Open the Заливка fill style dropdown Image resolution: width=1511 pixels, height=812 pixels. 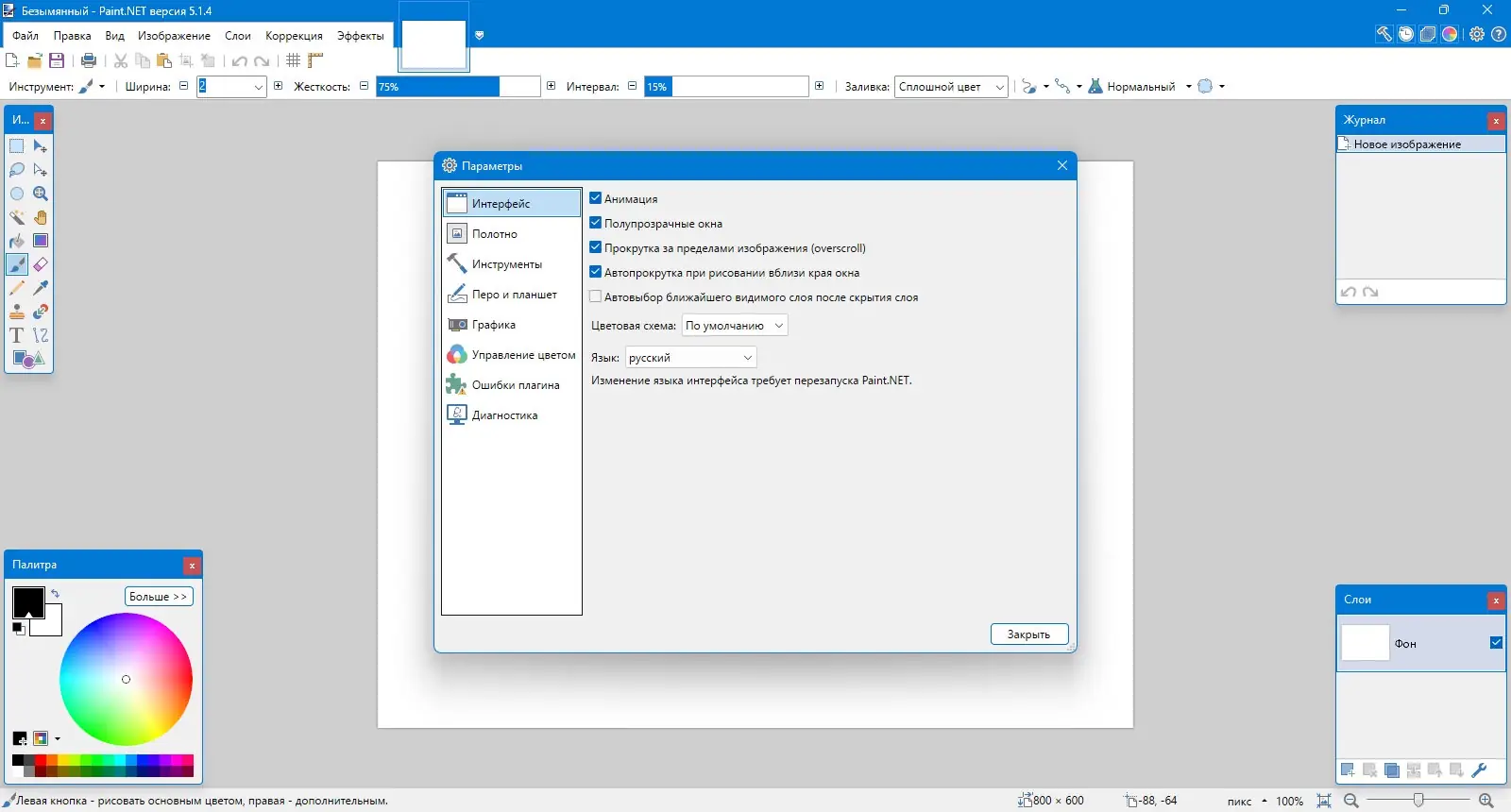coord(951,87)
